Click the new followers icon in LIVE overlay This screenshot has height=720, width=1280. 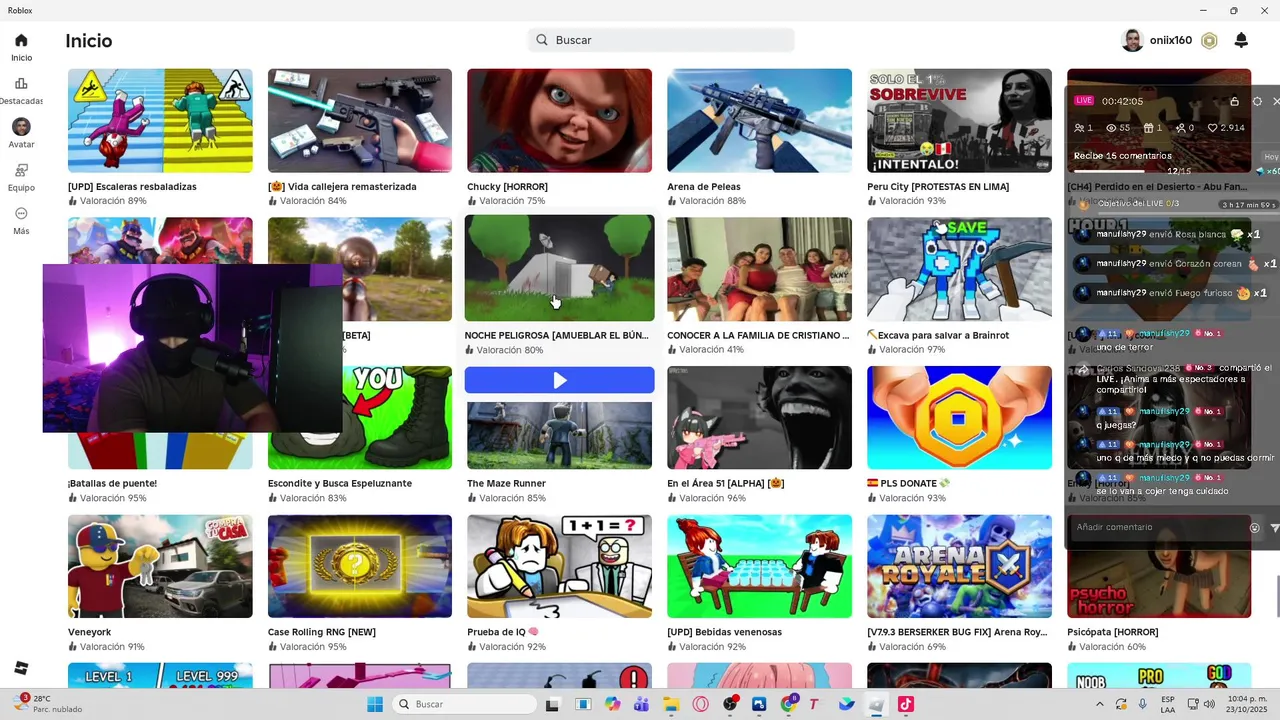click(x=1185, y=128)
